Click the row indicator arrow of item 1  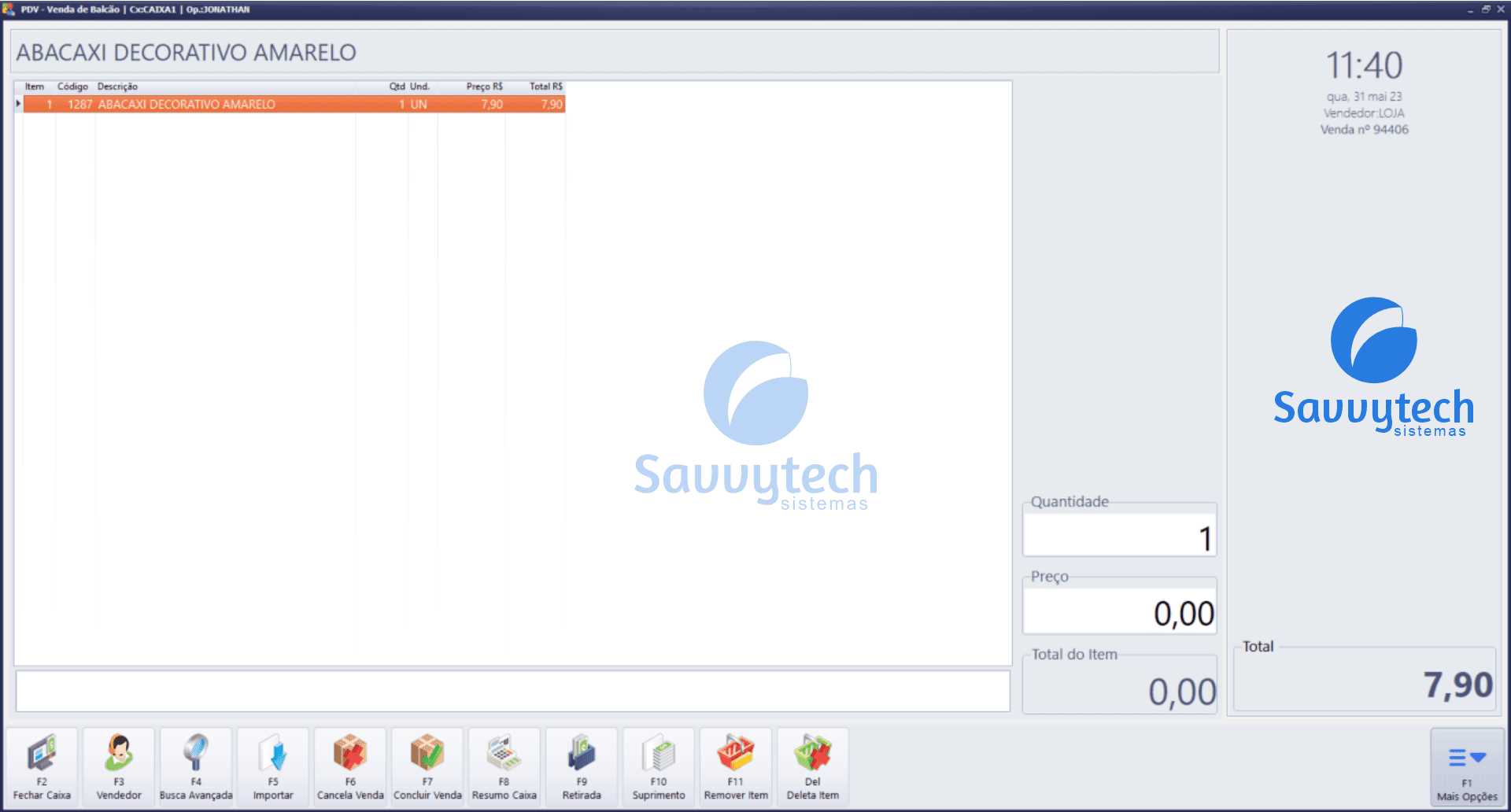(18, 104)
